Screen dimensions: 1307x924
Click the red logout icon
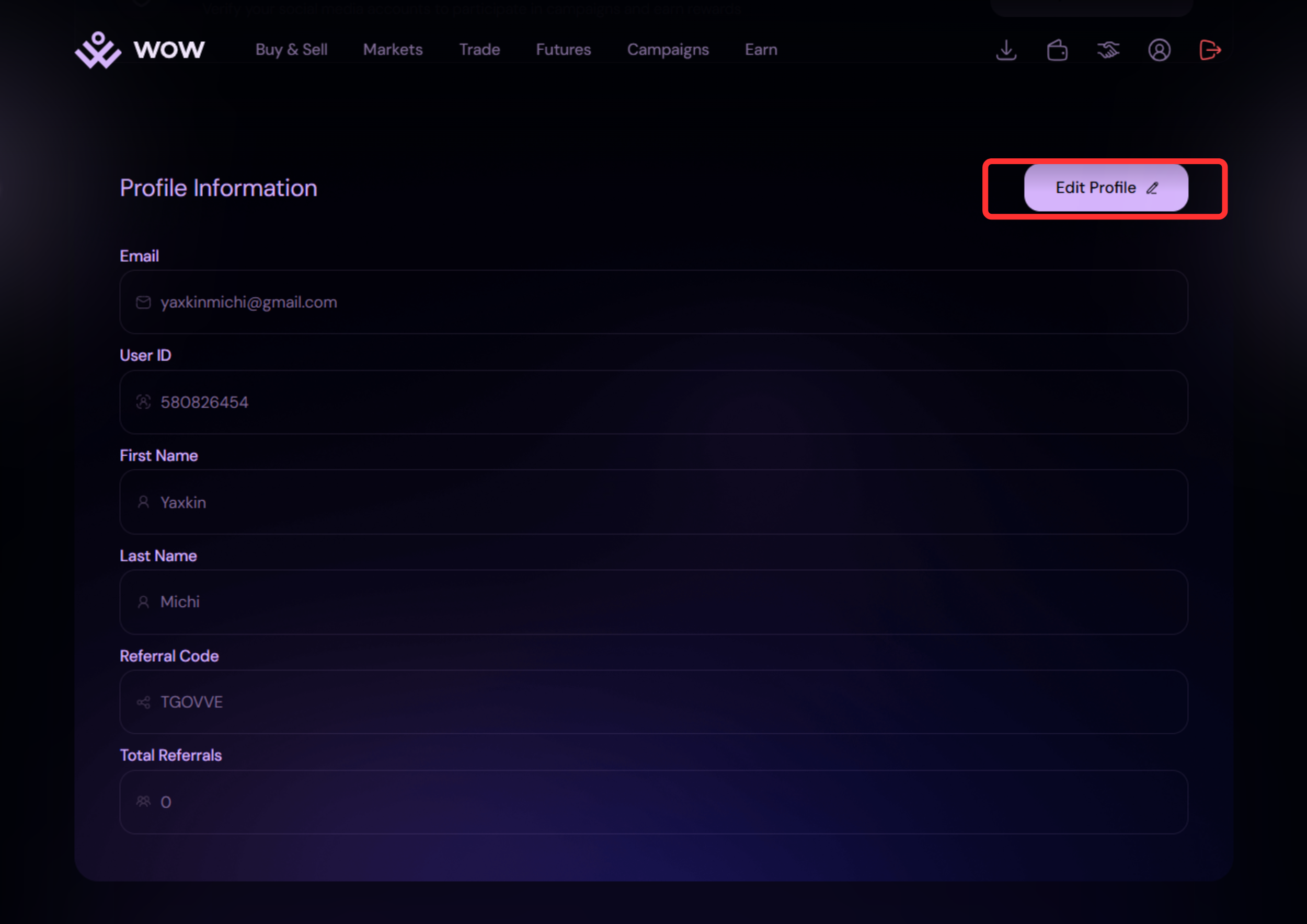[x=1210, y=50]
